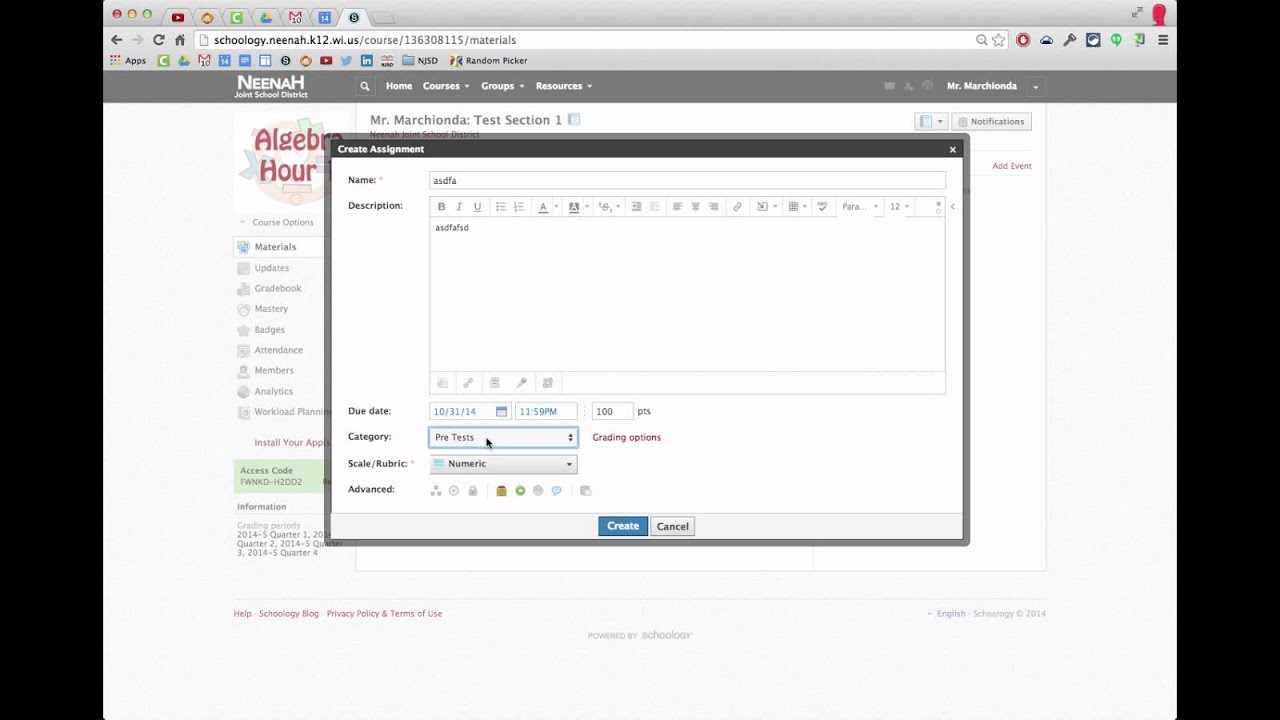Toggle the lock advanced option
The image size is (1280, 720).
(x=473, y=491)
